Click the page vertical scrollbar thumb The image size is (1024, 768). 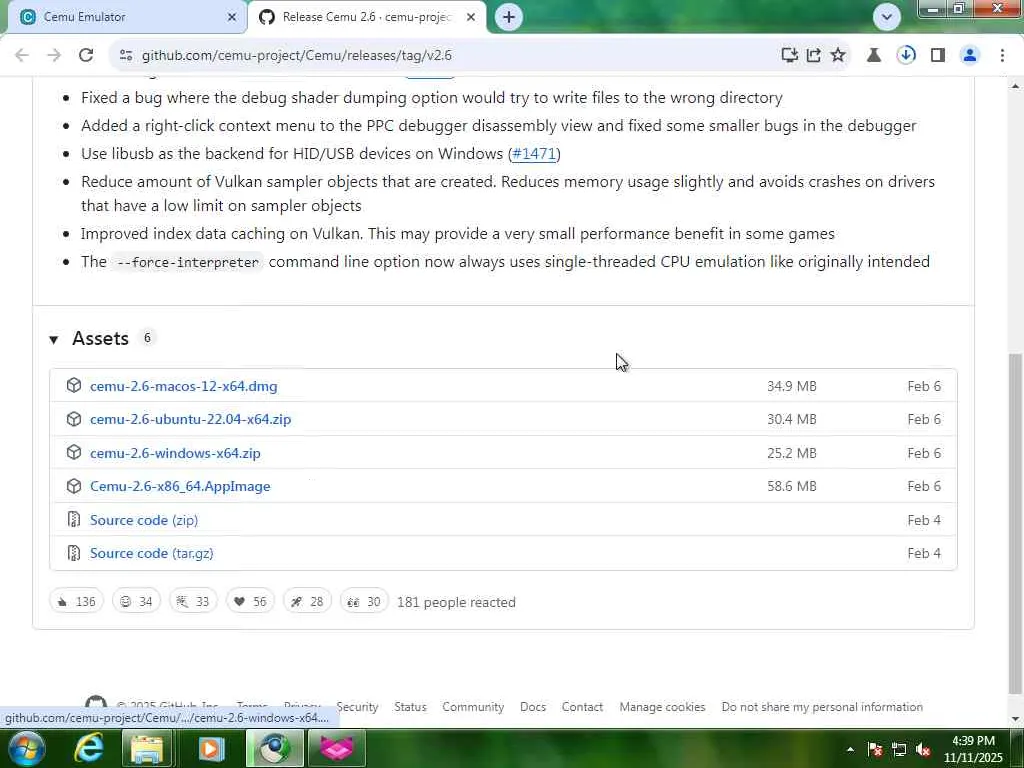coord(1015,526)
